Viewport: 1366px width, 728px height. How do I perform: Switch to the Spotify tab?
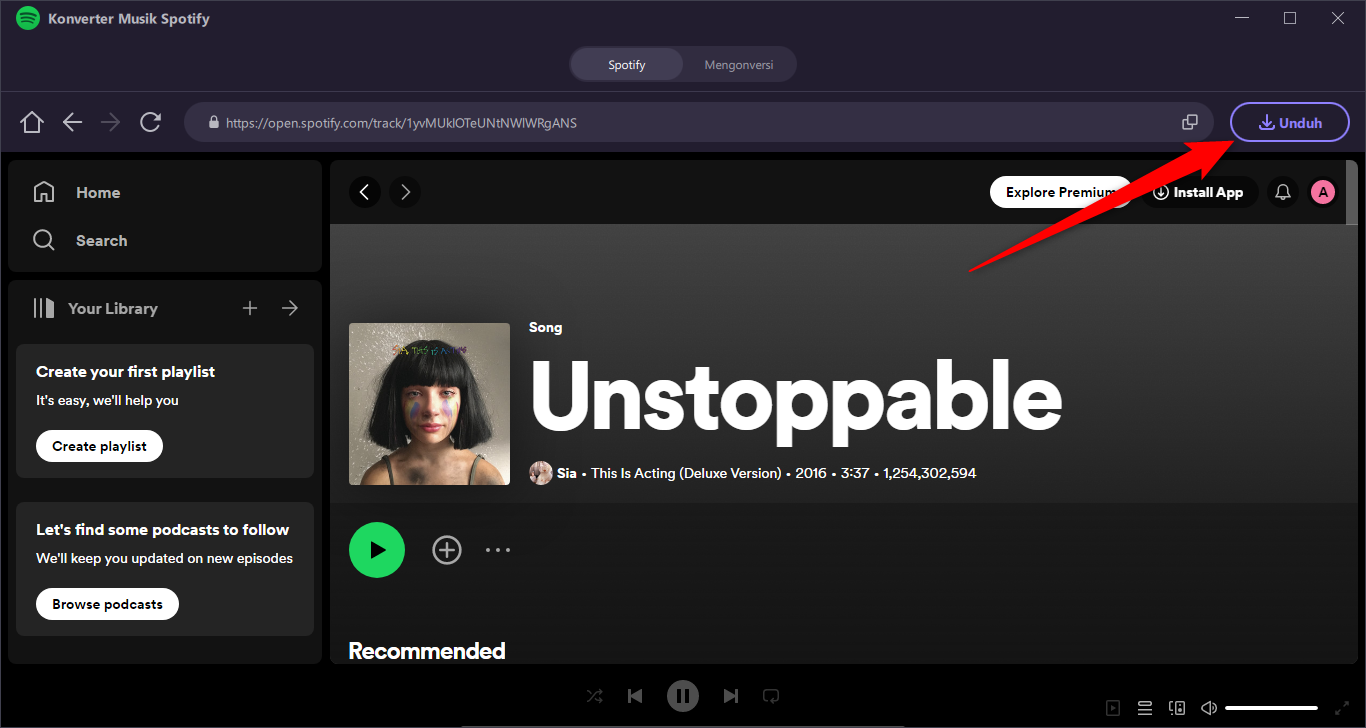(x=627, y=65)
